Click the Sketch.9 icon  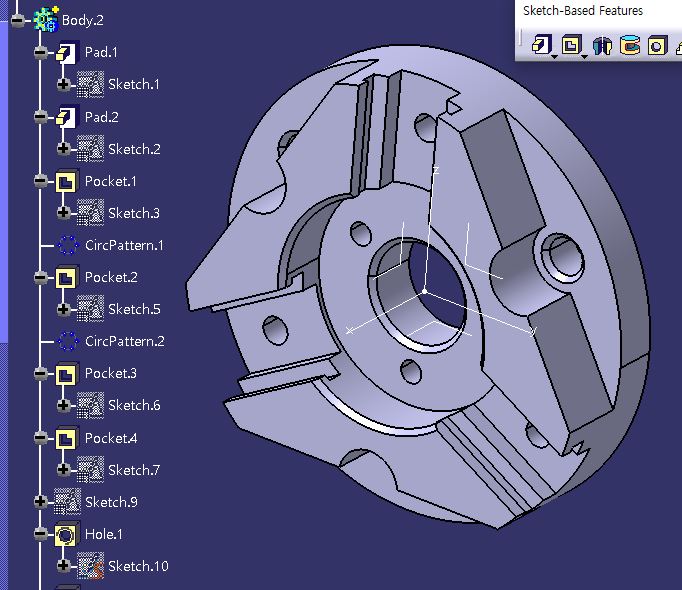[x=67, y=502]
